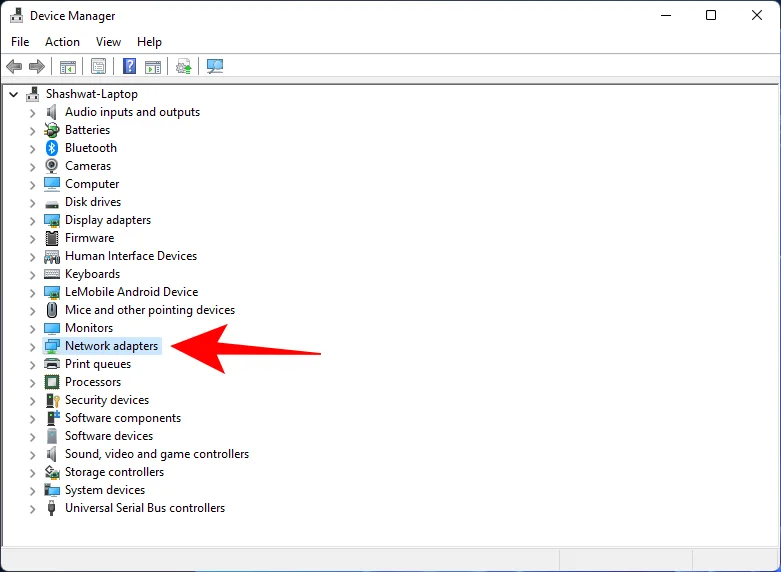Click the Device Manager title bar icon
Viewport: 781px width, 572px height.
click(16, 16)
